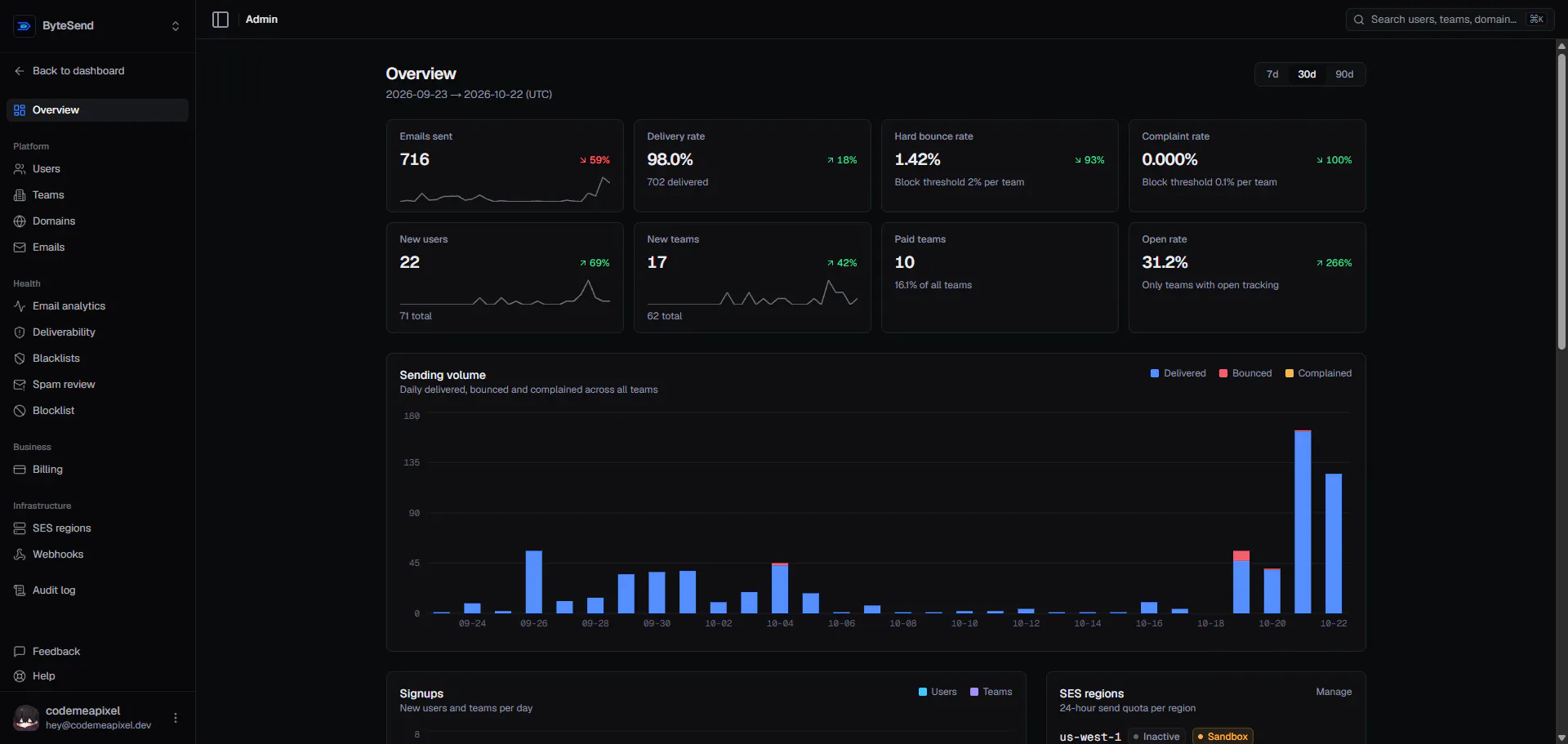Click the Open rate 31.2% value

1165,262
